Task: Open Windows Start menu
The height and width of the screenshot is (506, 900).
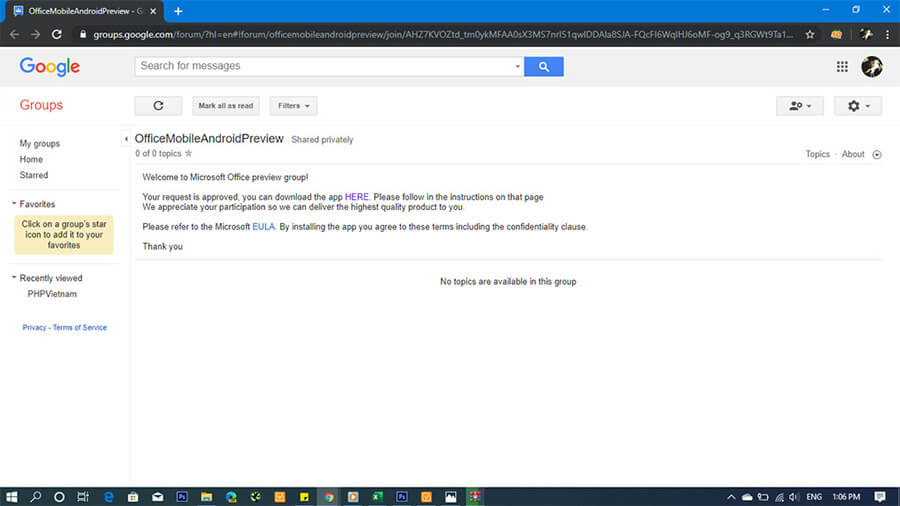Action: [13, 496]
